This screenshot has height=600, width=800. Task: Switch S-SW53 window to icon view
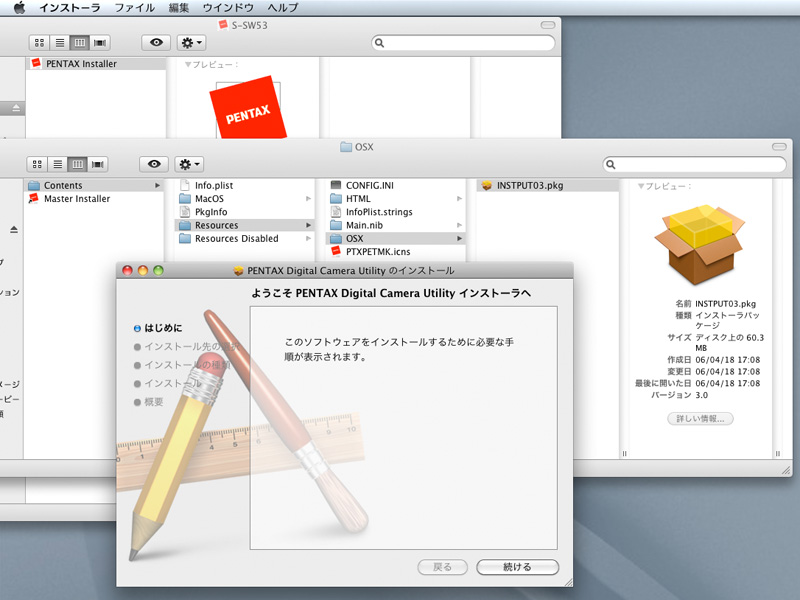click(39, 43)
